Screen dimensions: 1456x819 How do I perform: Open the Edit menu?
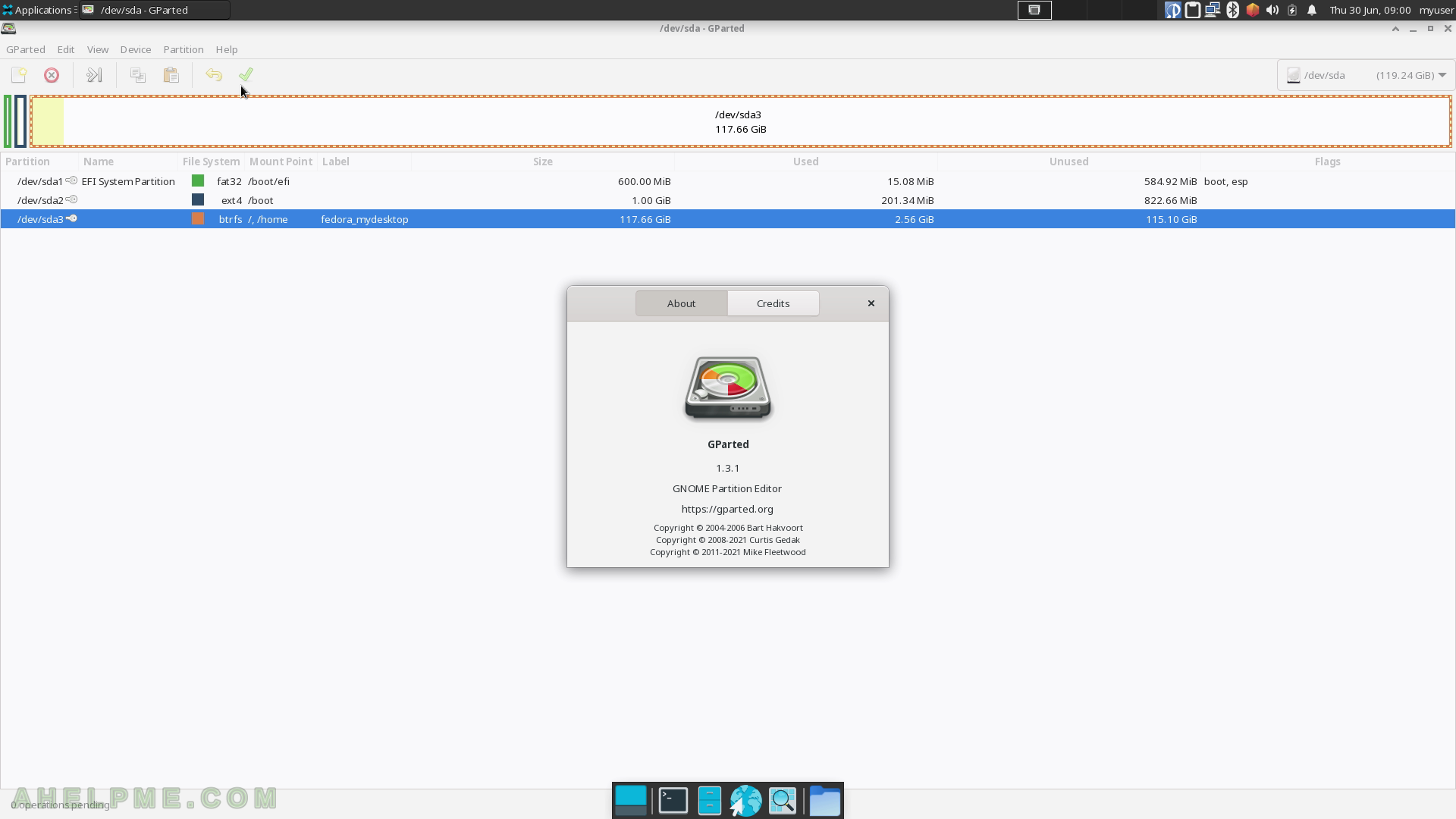[66, 49]
